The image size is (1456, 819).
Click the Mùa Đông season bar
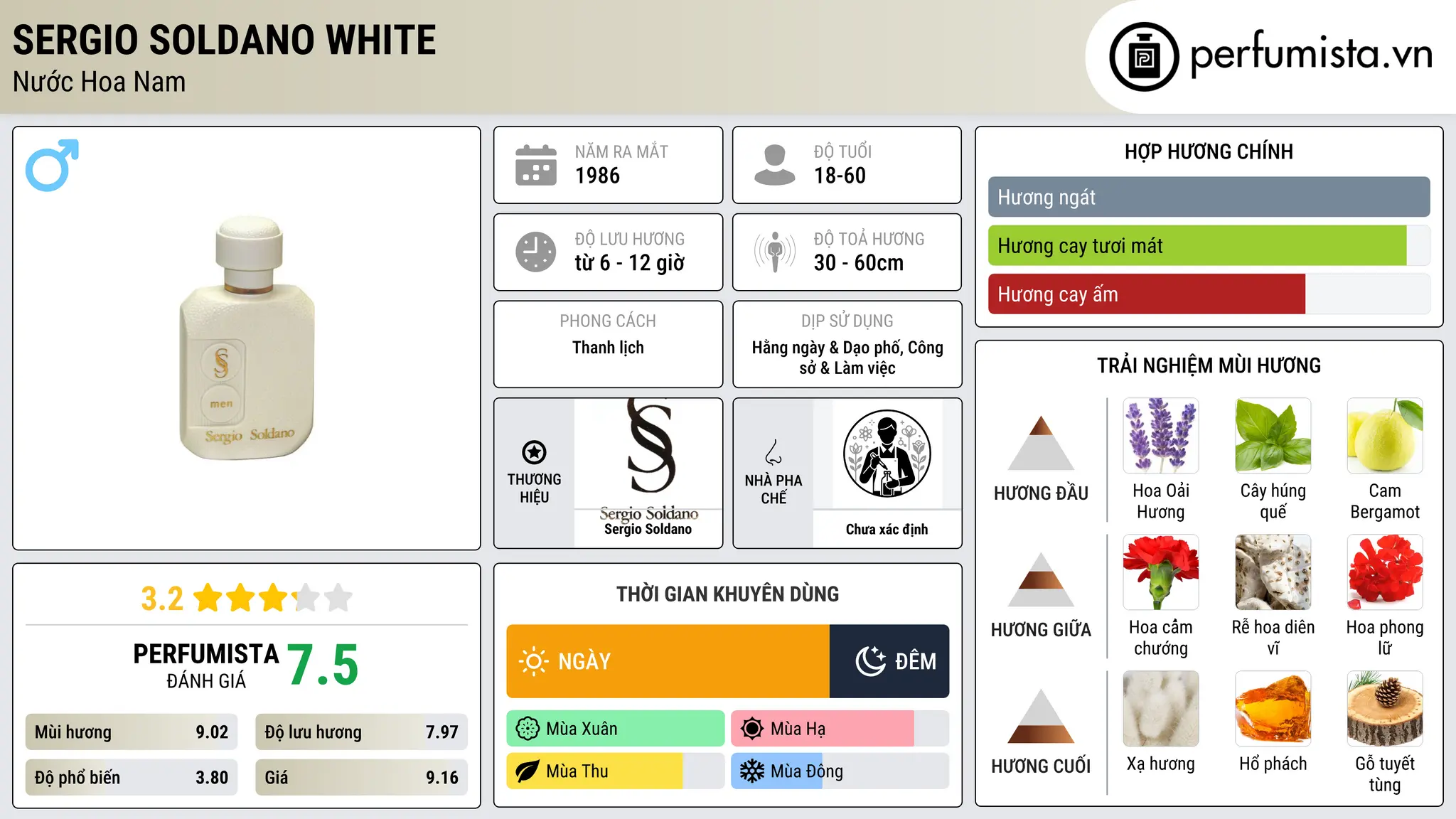coord(840,771)
